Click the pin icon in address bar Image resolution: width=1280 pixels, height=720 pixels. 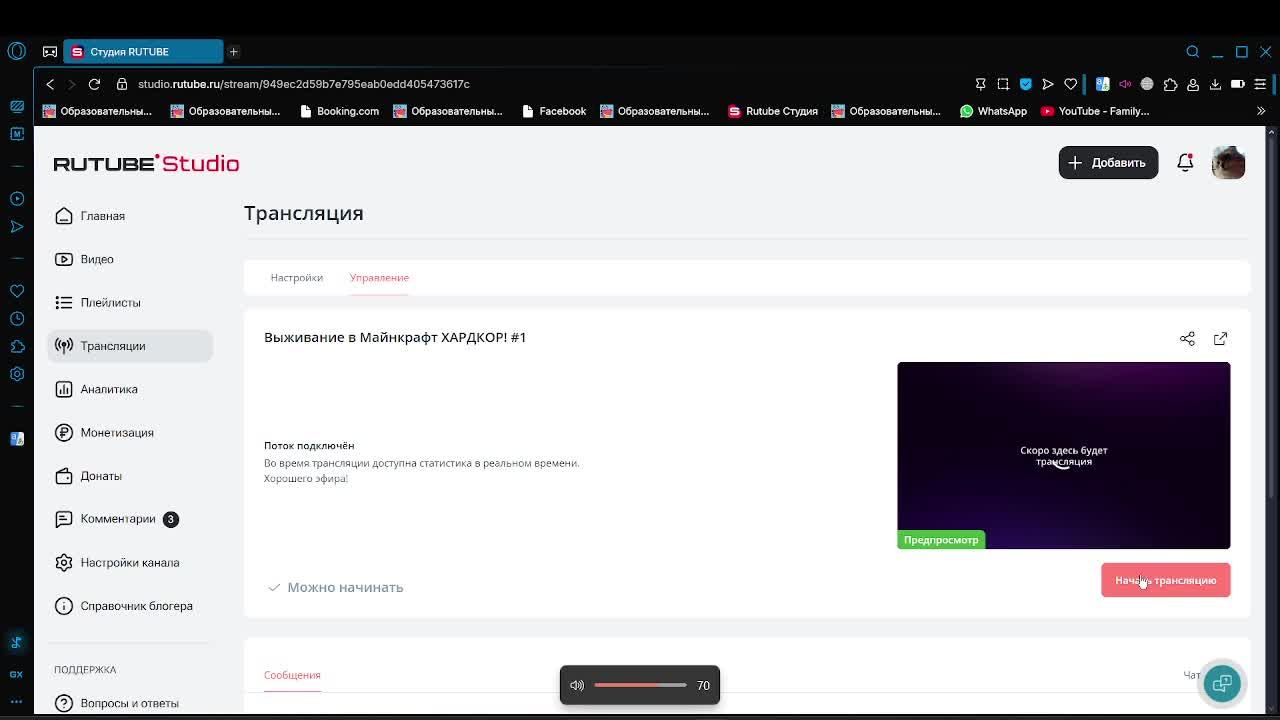(980, 84)
